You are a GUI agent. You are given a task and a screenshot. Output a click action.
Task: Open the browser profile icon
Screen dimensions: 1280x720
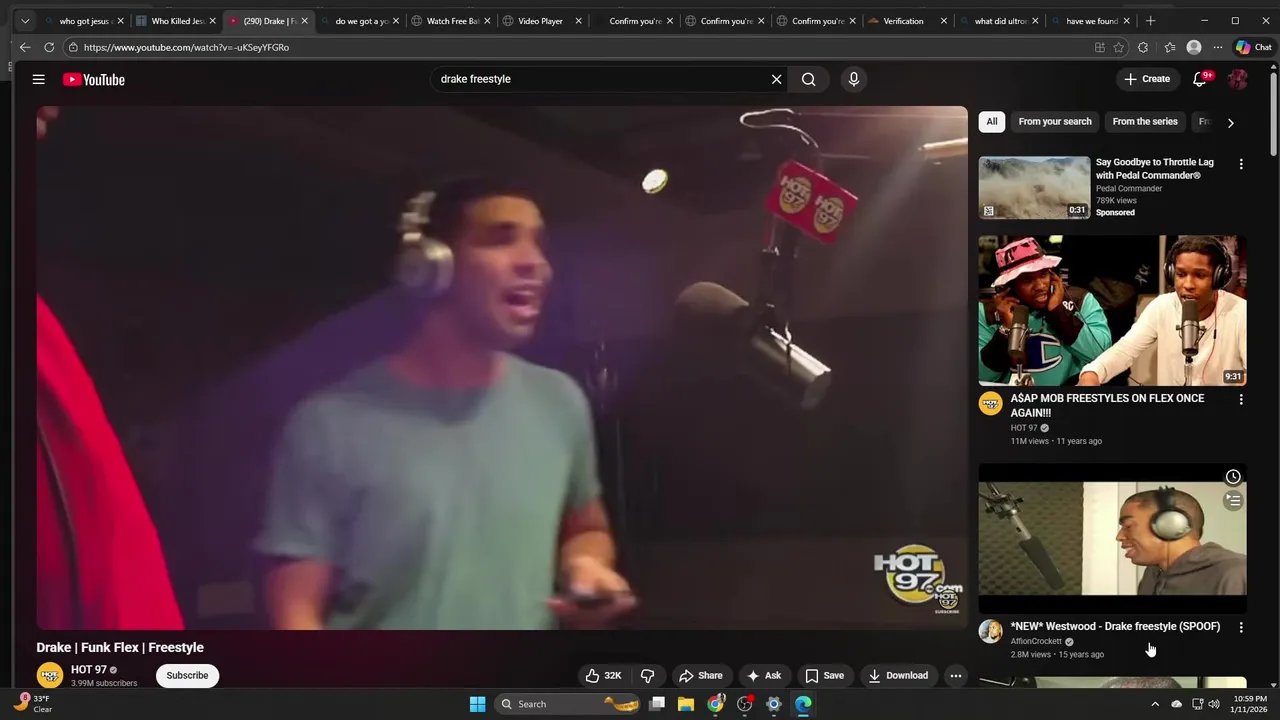pyautogui.click(x=1194, y=47)
